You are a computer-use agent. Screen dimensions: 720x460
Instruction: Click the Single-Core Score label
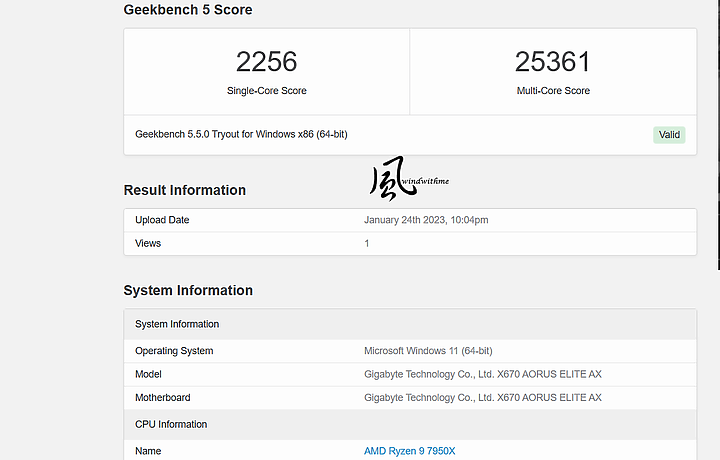pyautogui.click(x=266, y=91)
